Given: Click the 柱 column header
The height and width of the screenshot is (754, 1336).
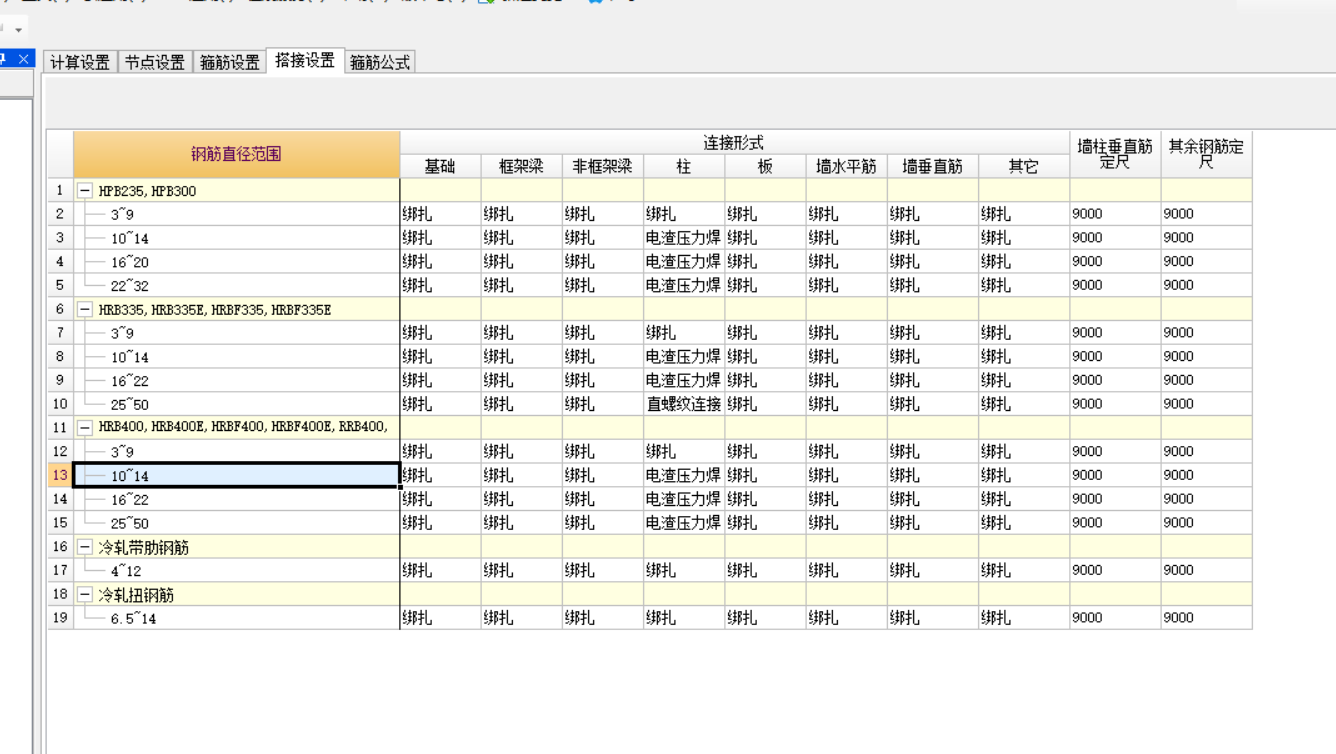Looking at the screenshot, I should tap(684, 166).
